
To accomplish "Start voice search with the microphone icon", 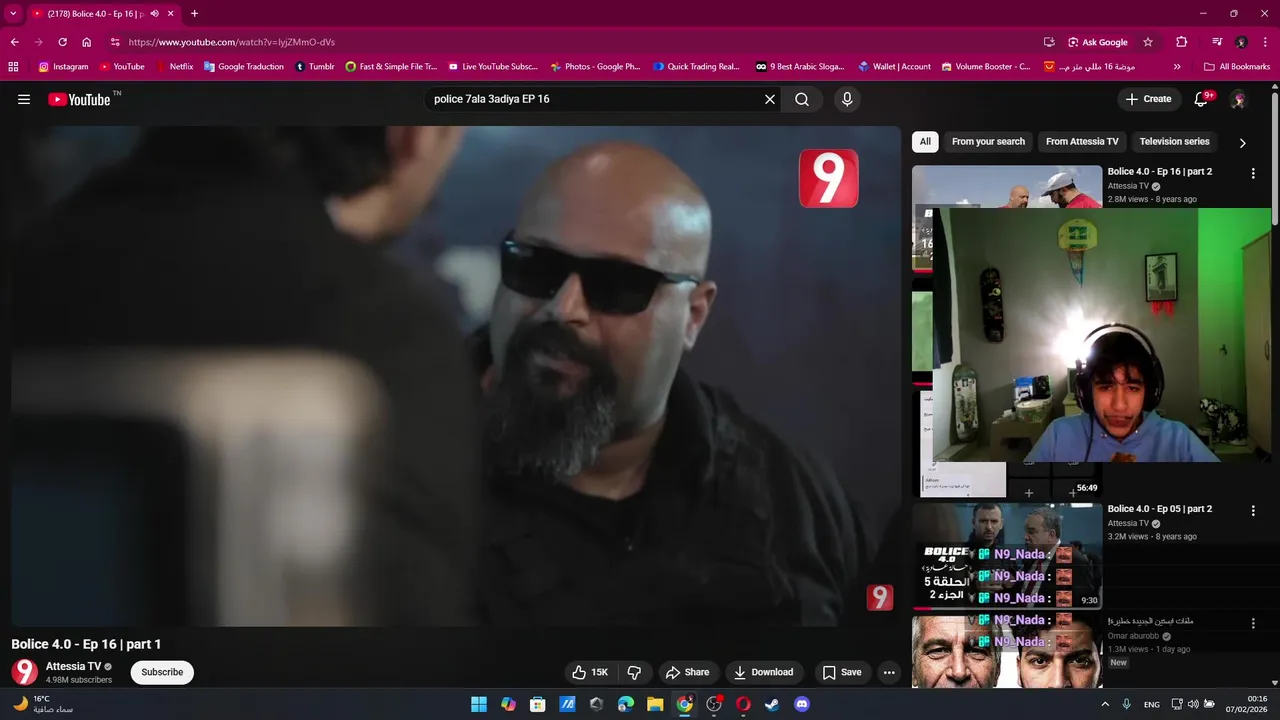I will pyautogui.click(x=847, y=99).
